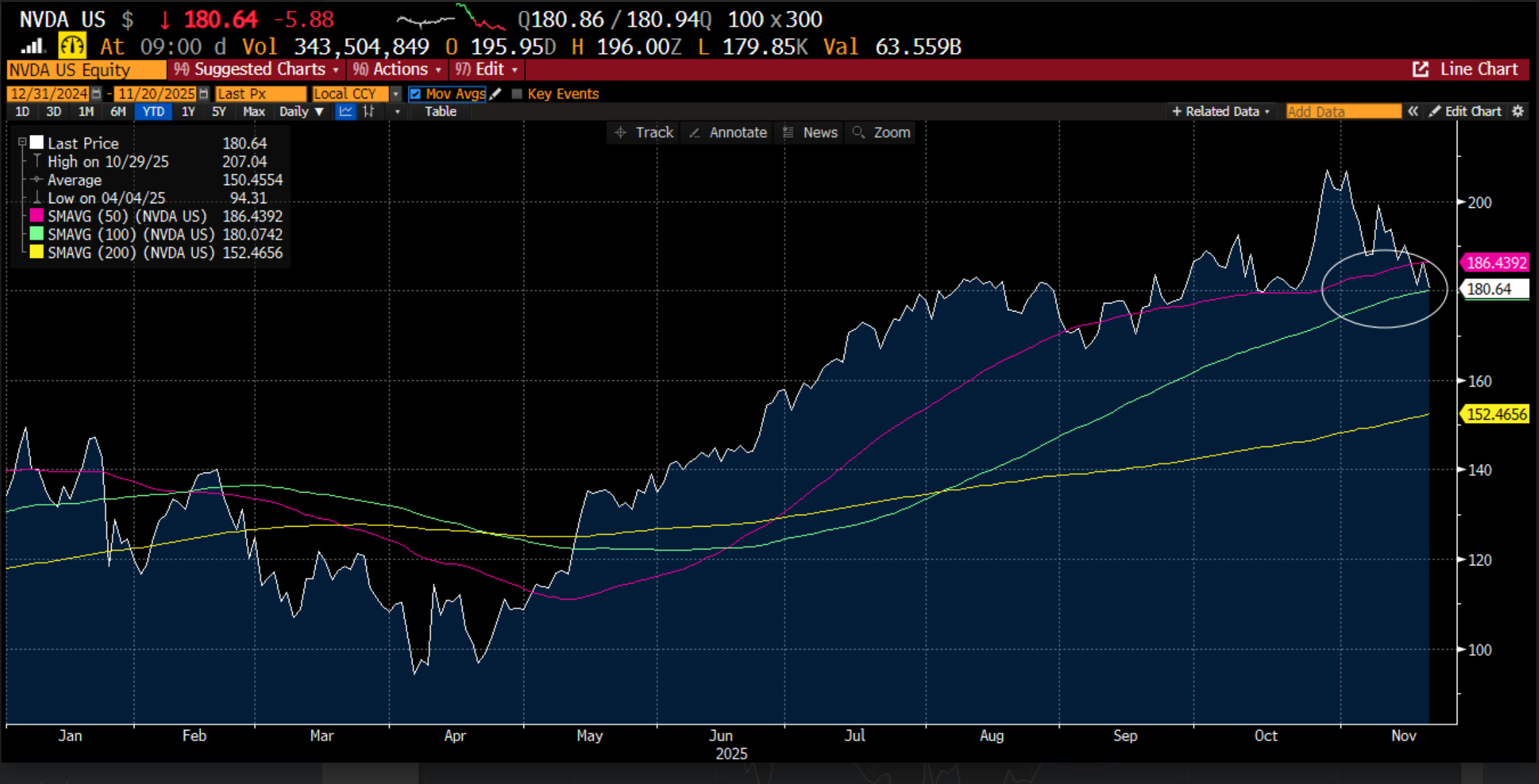Click the pink SMAVG (50) color swatch
The width and height of the screenshot is (1539, 784).
[37, 216]
